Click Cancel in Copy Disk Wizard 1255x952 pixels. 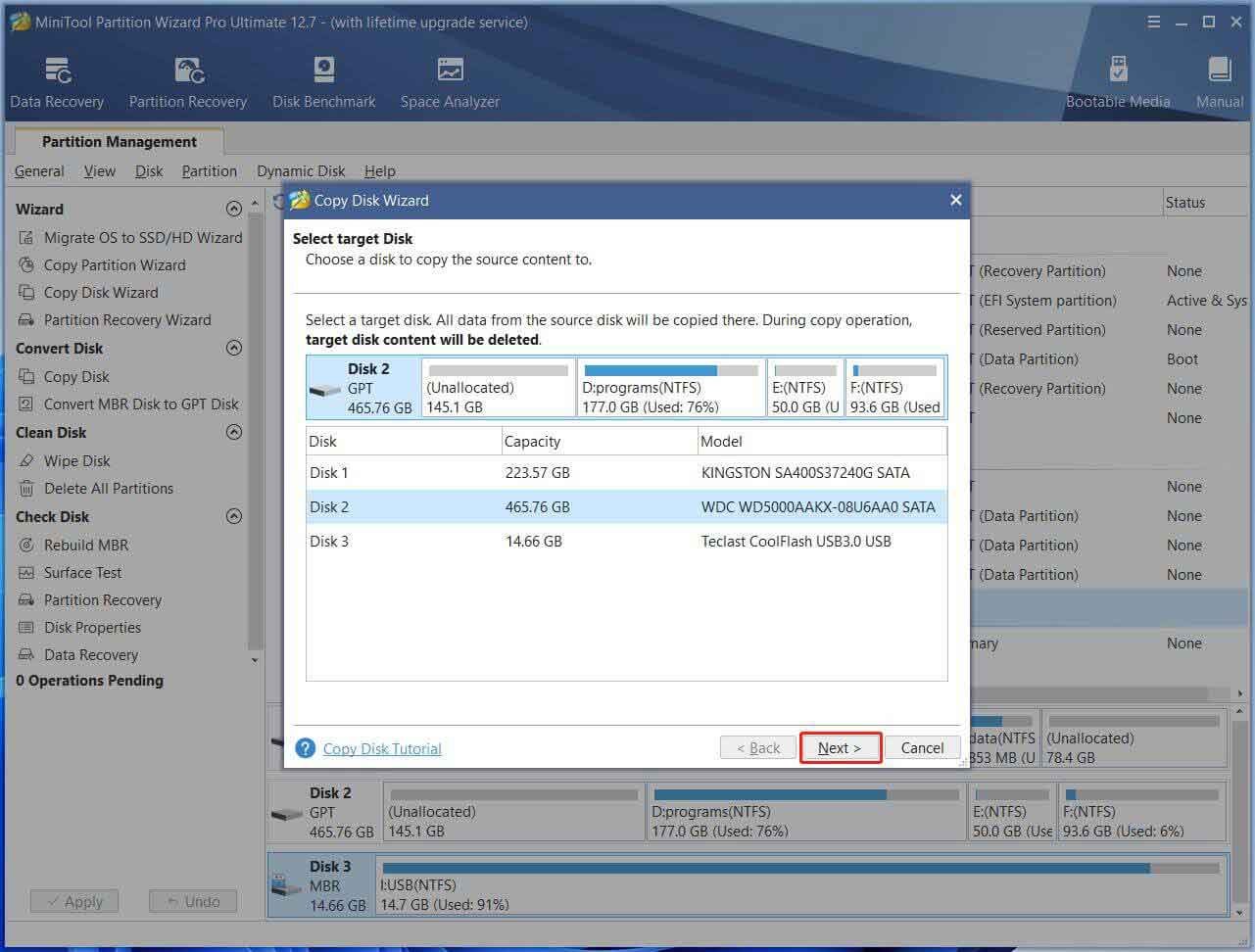[x=922, y=747]
